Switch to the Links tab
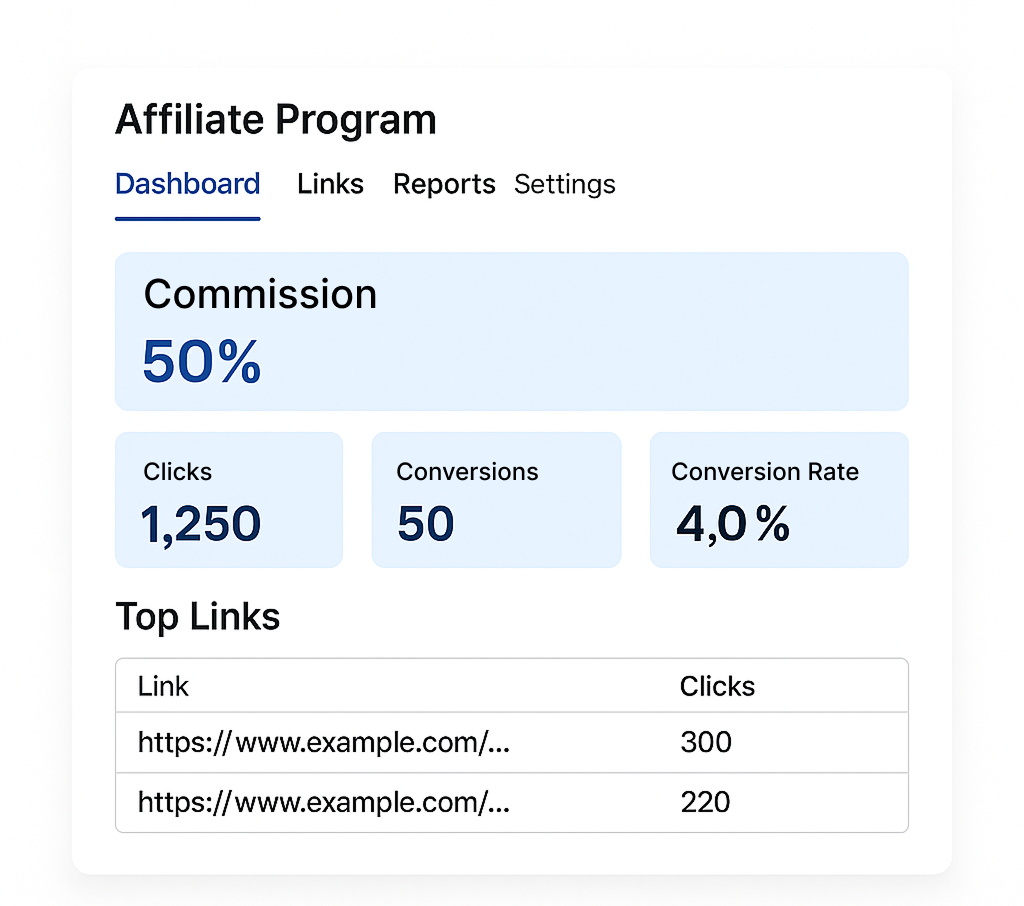This screenshot has height=906, width=1024. click(330, 184)
